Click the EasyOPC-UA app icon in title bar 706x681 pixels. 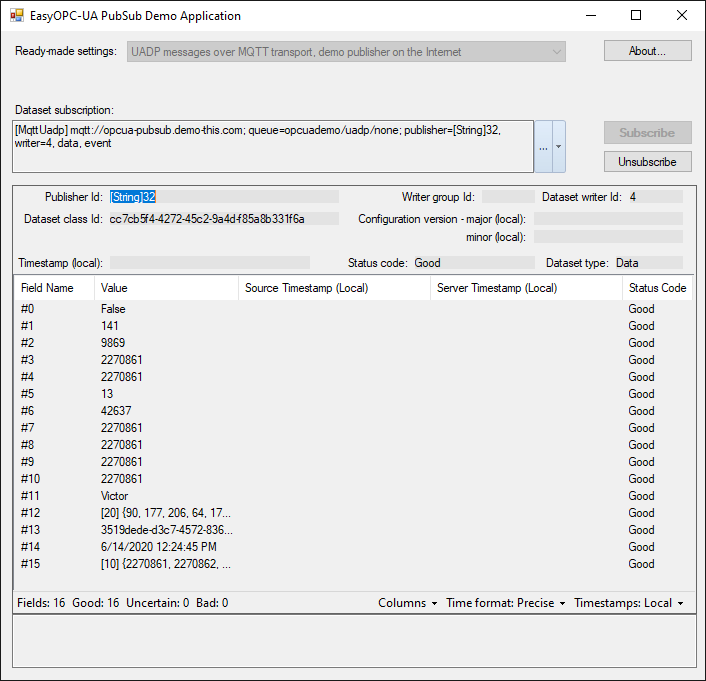17,16
